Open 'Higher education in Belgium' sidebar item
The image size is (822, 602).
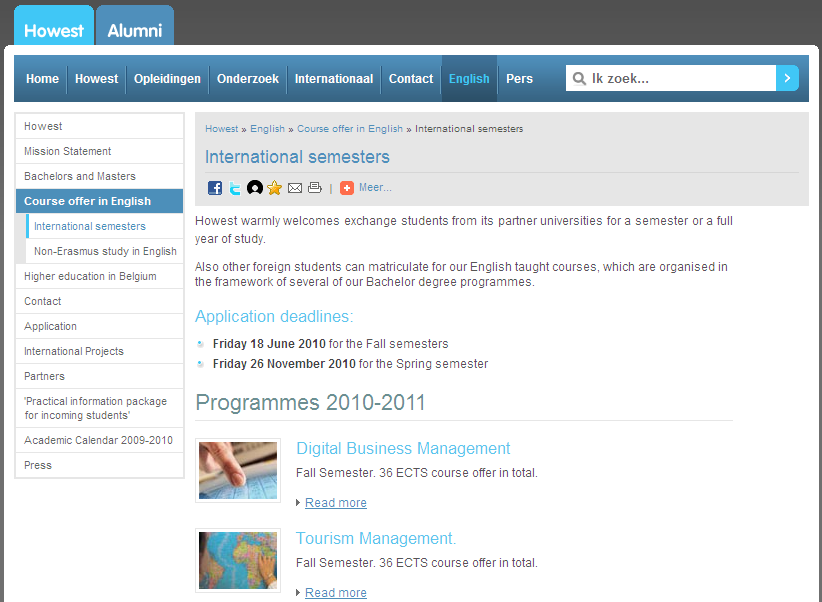(100, 276)
